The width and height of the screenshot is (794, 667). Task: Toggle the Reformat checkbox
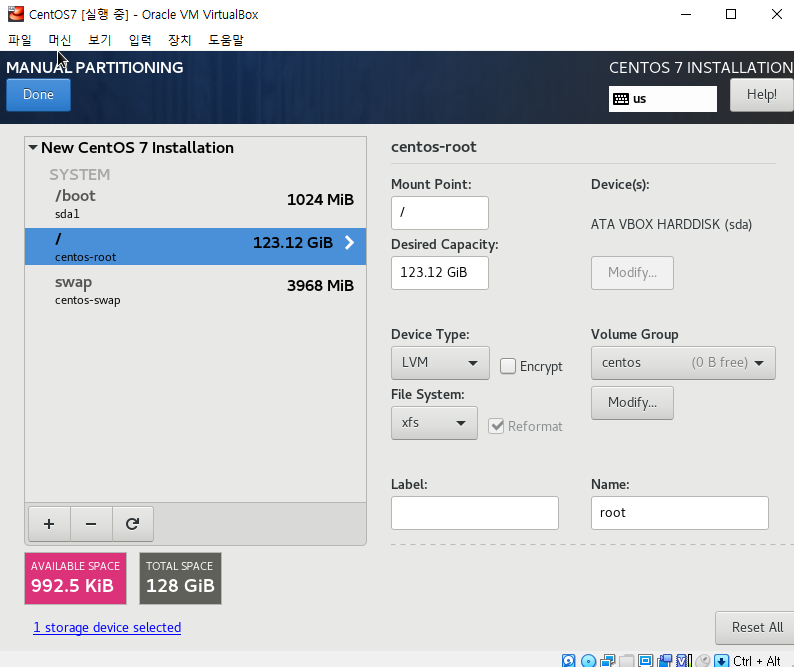(496, 426)
